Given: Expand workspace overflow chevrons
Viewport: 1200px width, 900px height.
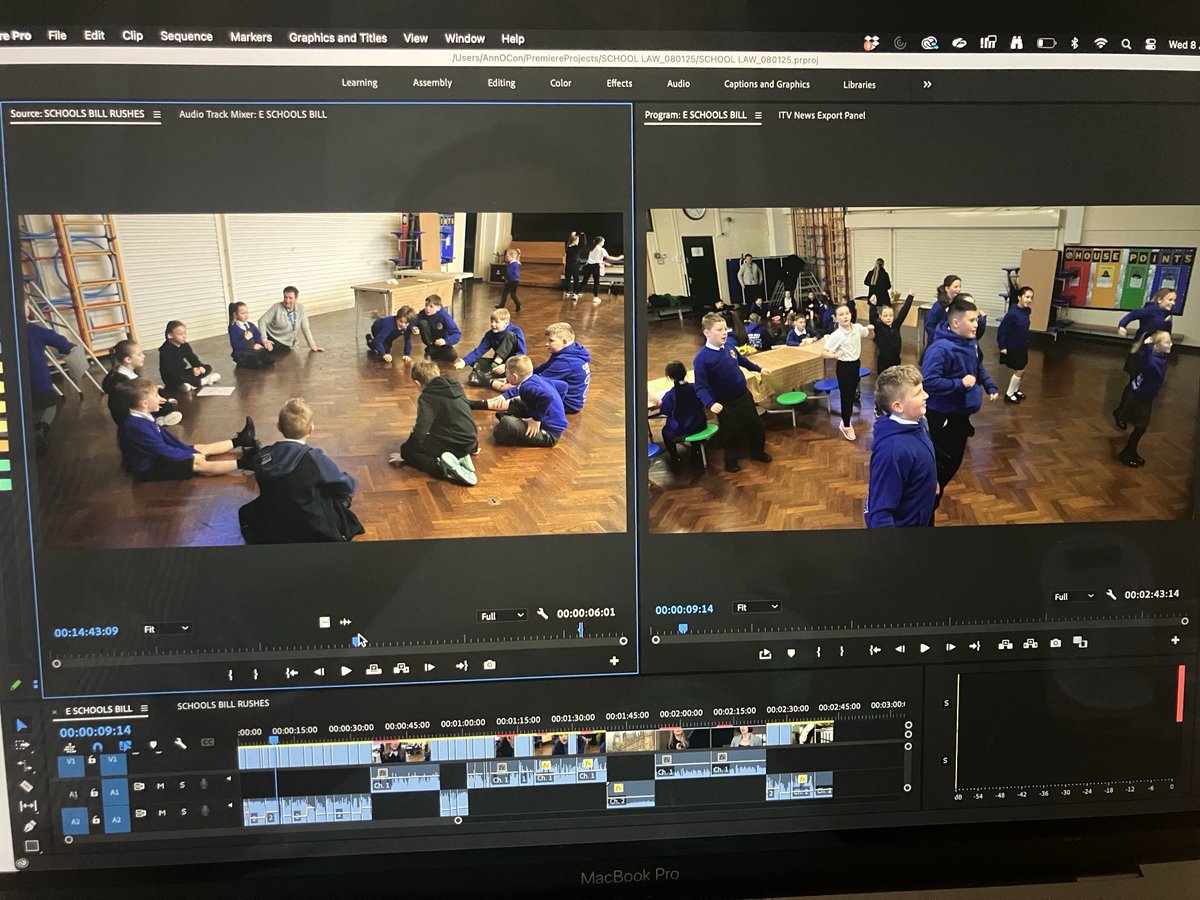Looking at the screenshot, I should pos(927,84).
